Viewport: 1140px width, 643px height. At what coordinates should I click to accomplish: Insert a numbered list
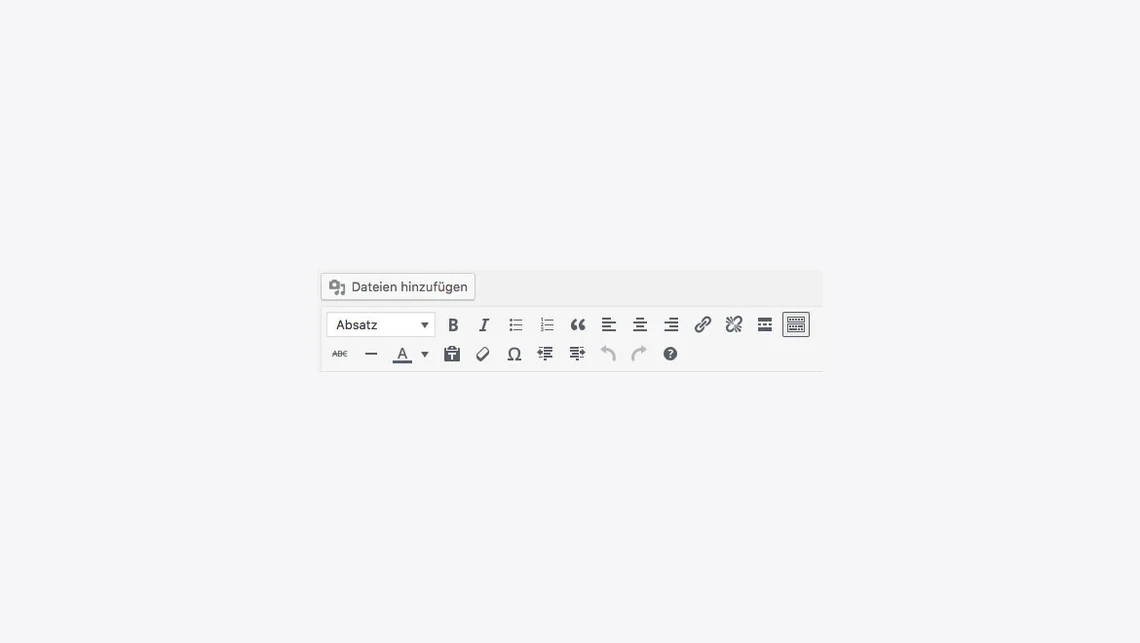547,325
